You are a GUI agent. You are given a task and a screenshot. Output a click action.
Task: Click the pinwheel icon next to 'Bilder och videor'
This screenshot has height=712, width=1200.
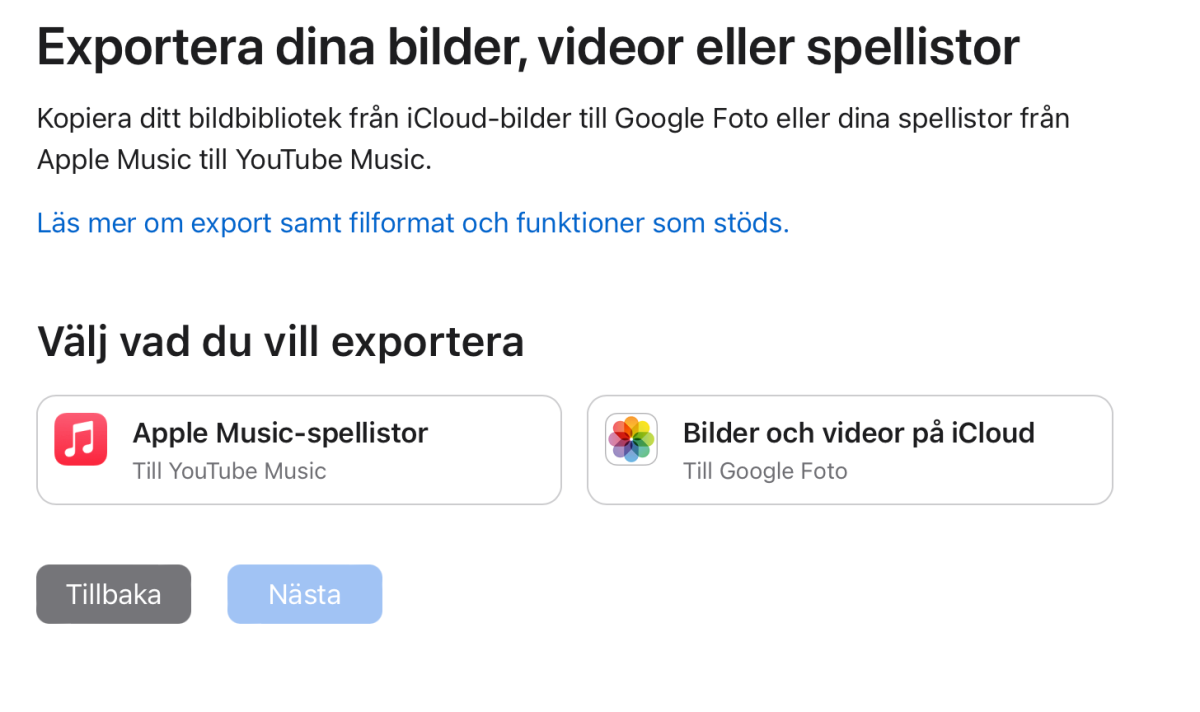pyautogui.click(x=631, y=439)
